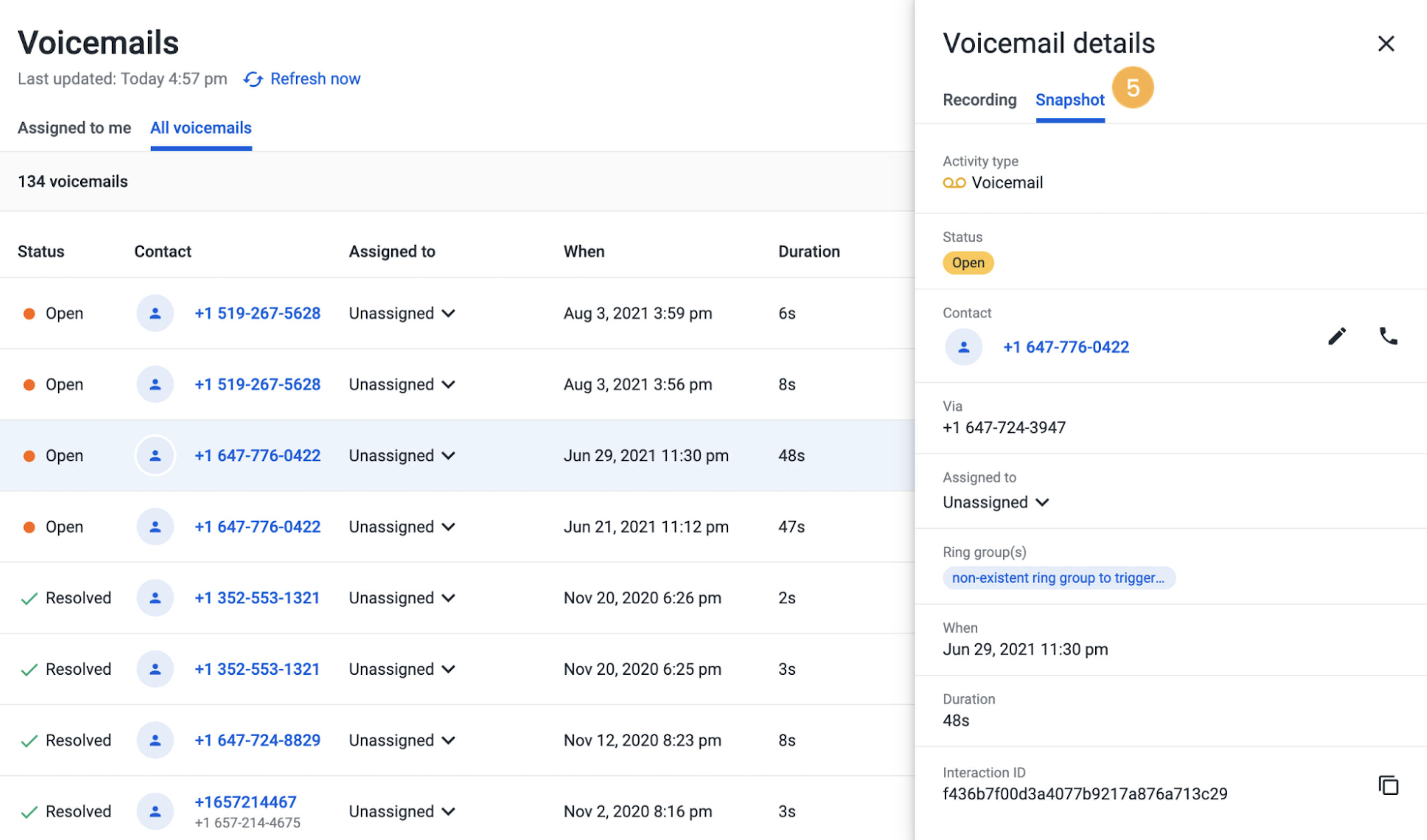Open +1 519-267-5628 contact at 3:59 pm

click(257, 313)
